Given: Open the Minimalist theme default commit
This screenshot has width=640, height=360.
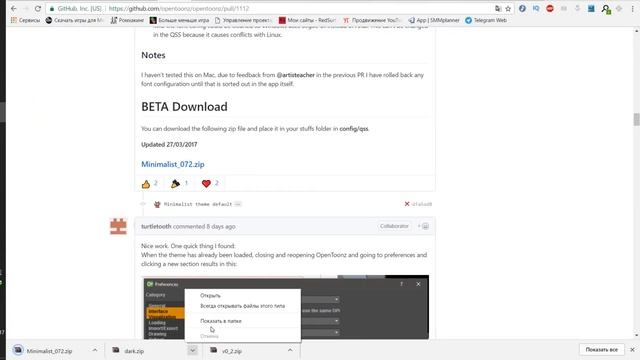Looking at the screenshot, I should (198, 204).
